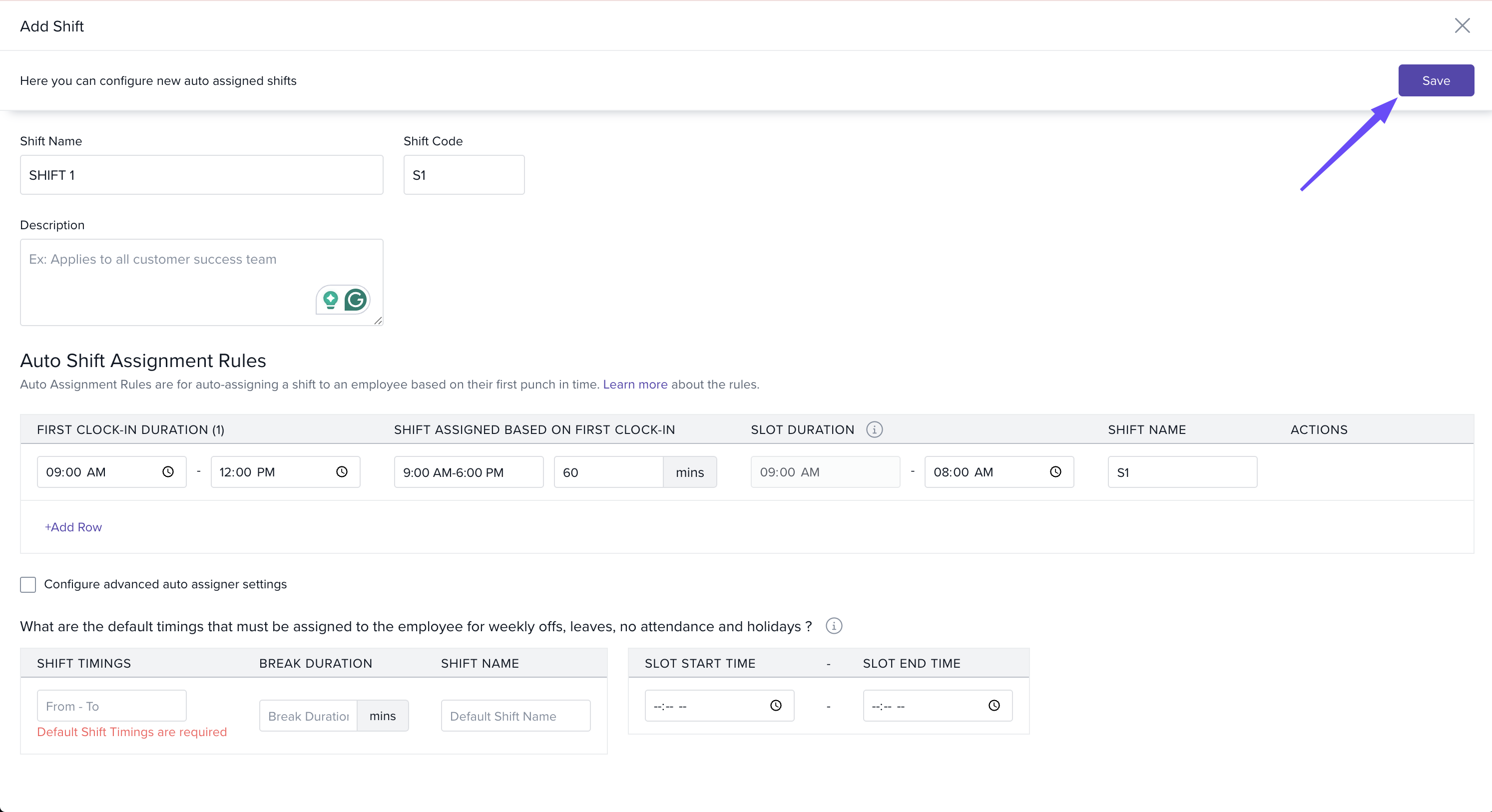Viewport: 1492px width, 812px height.
Task: Open the 9:00 AM-6:00 PM shift timing selector
Action: point(468,472)
